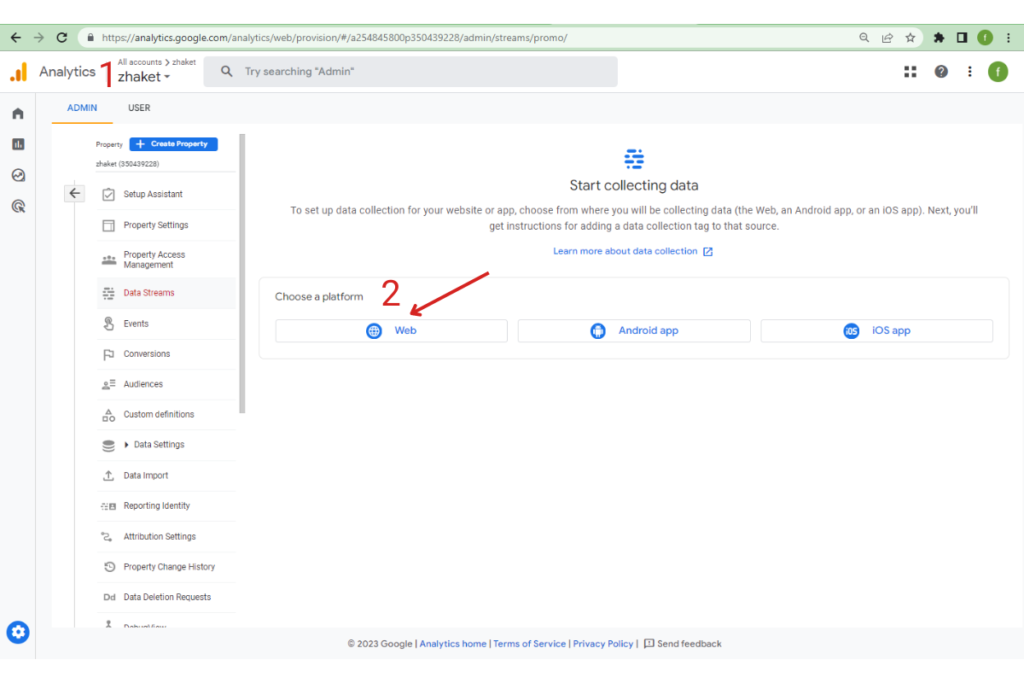1024x683 pixels.
Task: Open Conversions in property menu
Action: pos(166,354)
